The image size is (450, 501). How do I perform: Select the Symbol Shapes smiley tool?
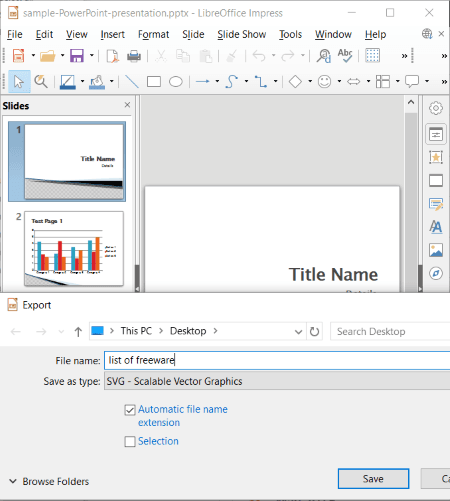point(324,81)
